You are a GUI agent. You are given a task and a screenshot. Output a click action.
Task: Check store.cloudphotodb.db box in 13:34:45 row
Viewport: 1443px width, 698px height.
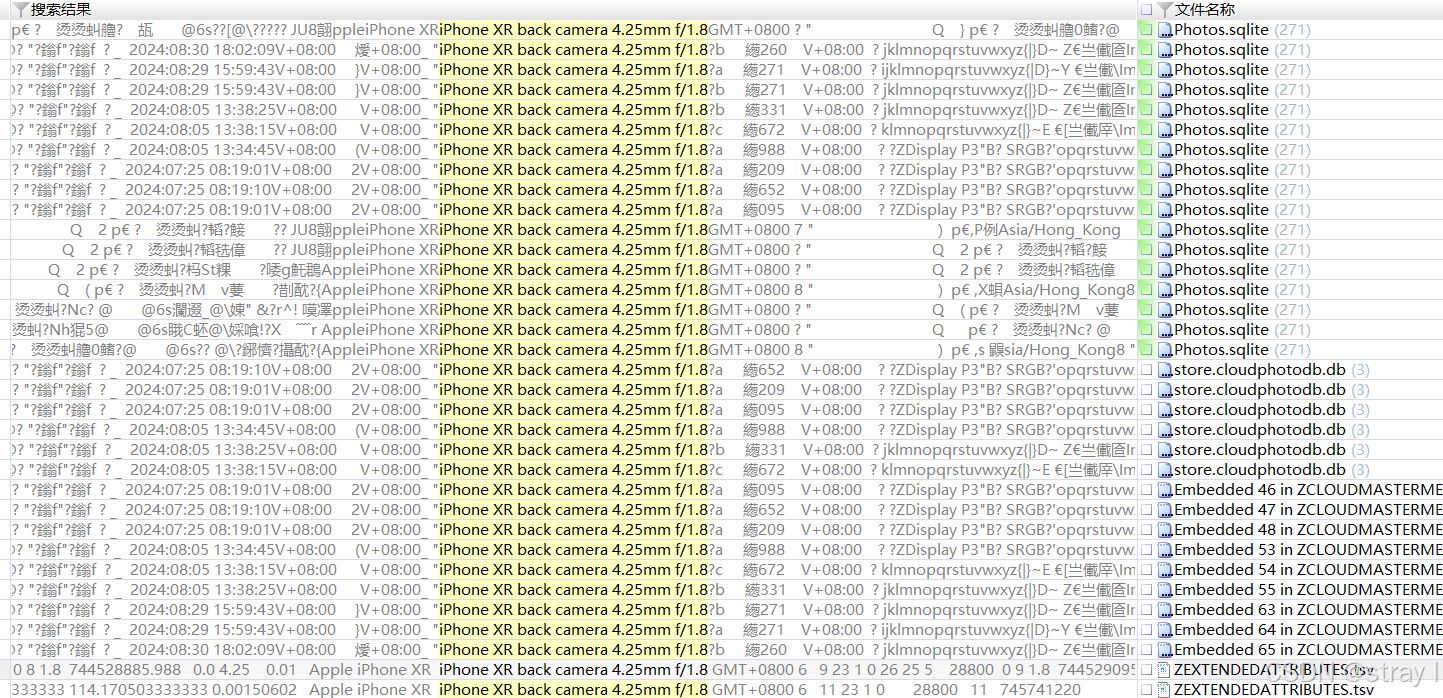coord(1146,430)
